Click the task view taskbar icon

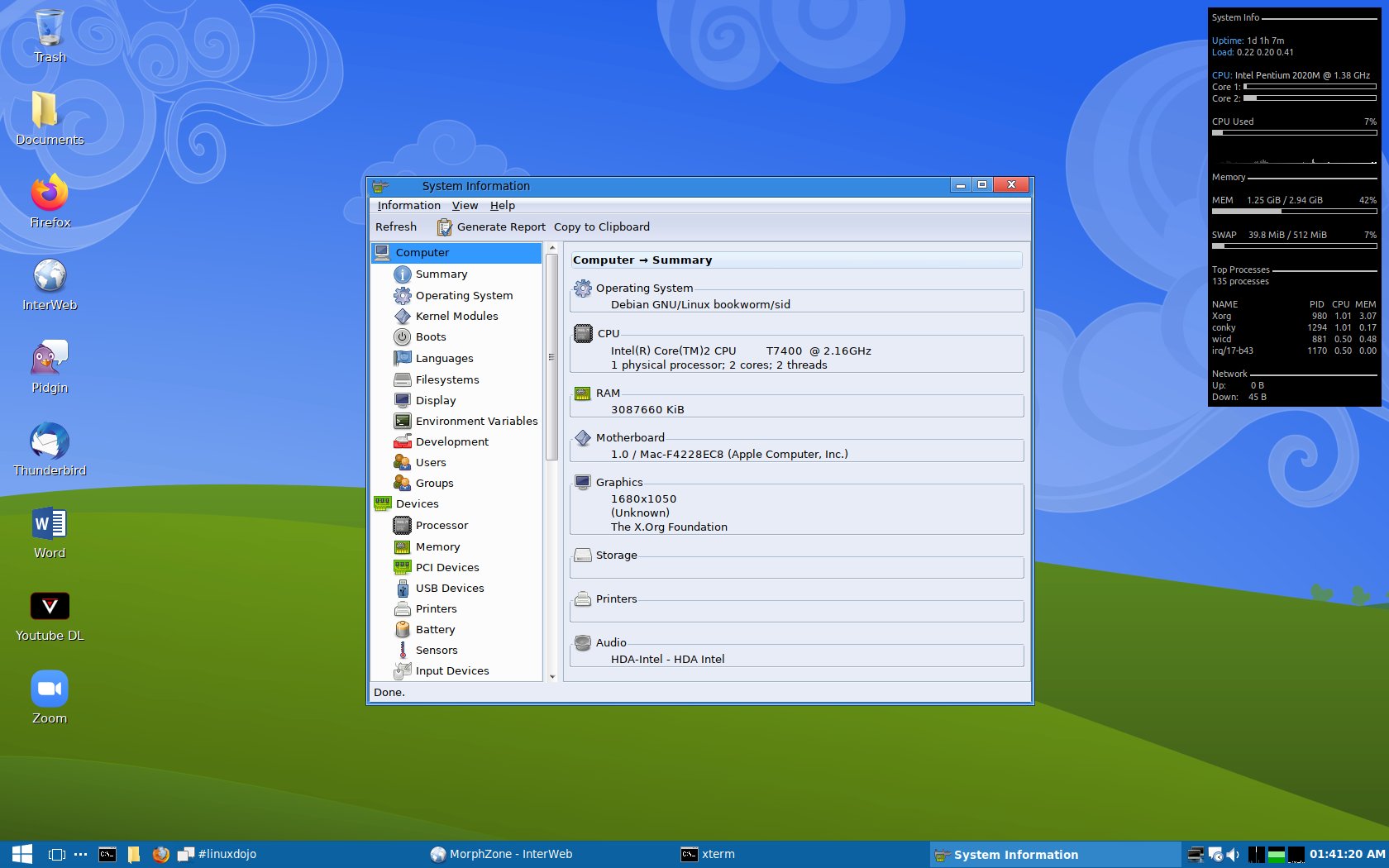[x=56, y=855]
